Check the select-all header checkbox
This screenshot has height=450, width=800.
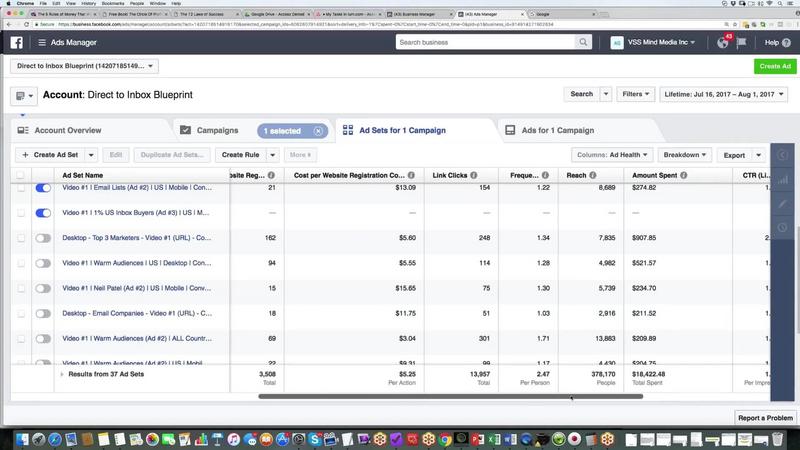pyautogui.click(x=20, y=175)
